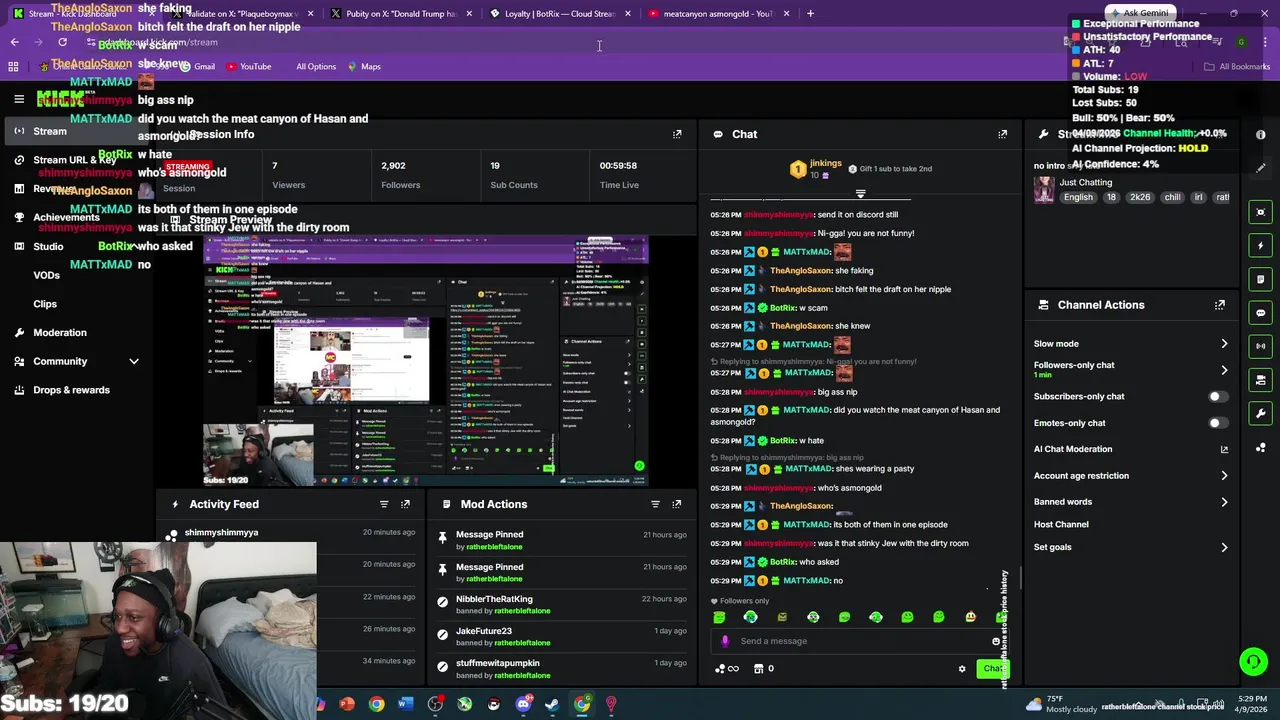Toggle Emotes-only chat switch
The height and width of the screenshot is (720, 1280).
(x=1217, y=423)
